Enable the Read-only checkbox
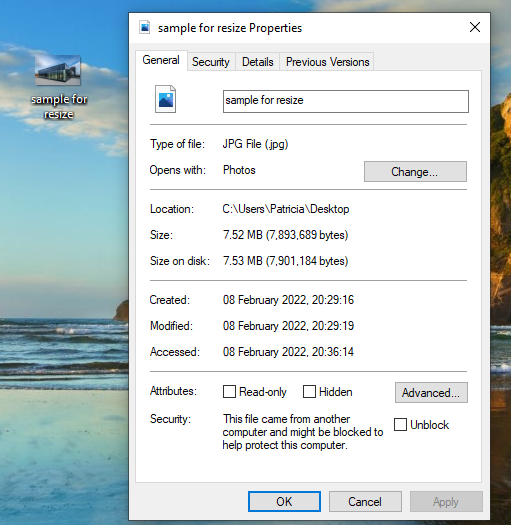 (229, 392)
